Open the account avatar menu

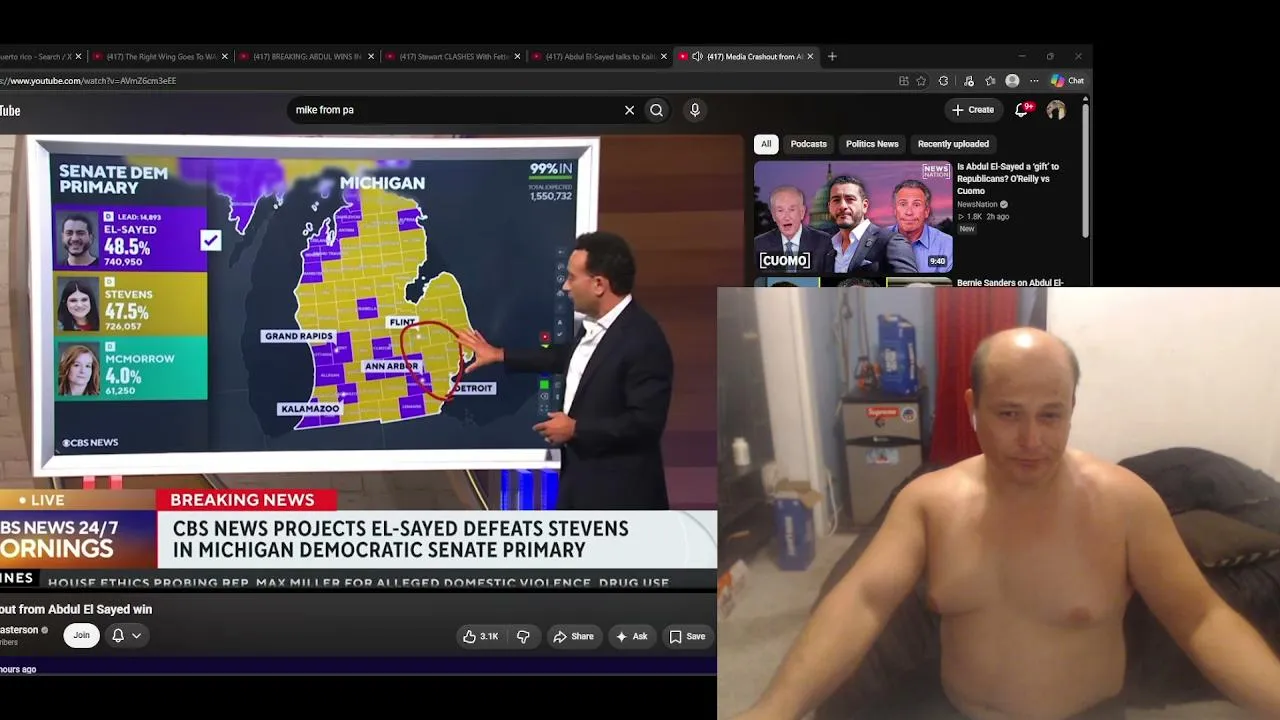point(1056,110)
